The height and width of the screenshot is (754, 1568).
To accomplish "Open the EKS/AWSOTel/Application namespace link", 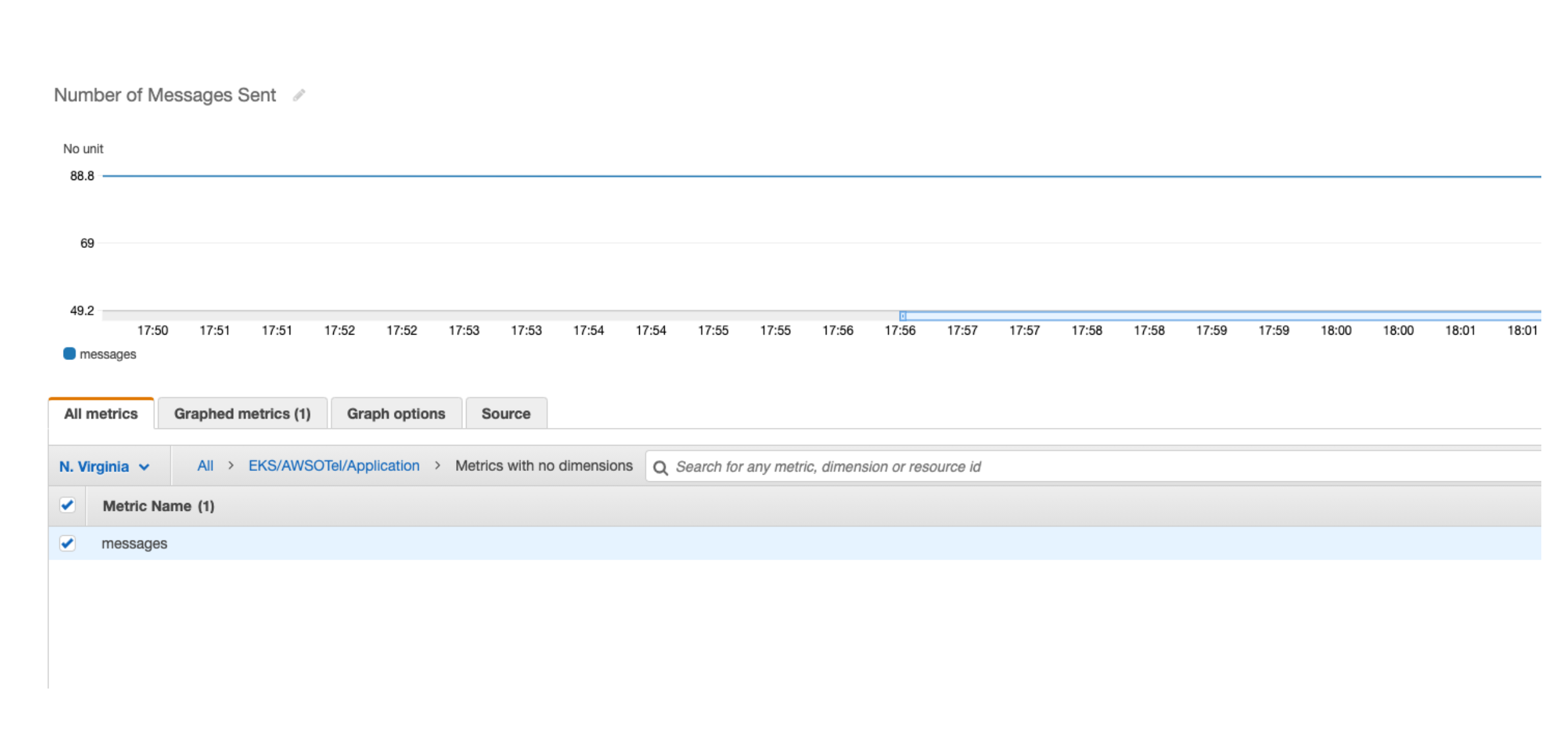I will tap(334, 465).
